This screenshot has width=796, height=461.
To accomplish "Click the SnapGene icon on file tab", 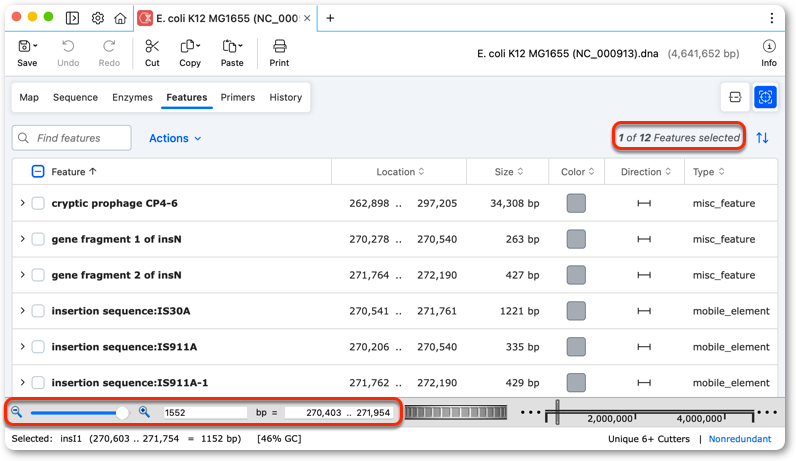I will tap(145, 18).
